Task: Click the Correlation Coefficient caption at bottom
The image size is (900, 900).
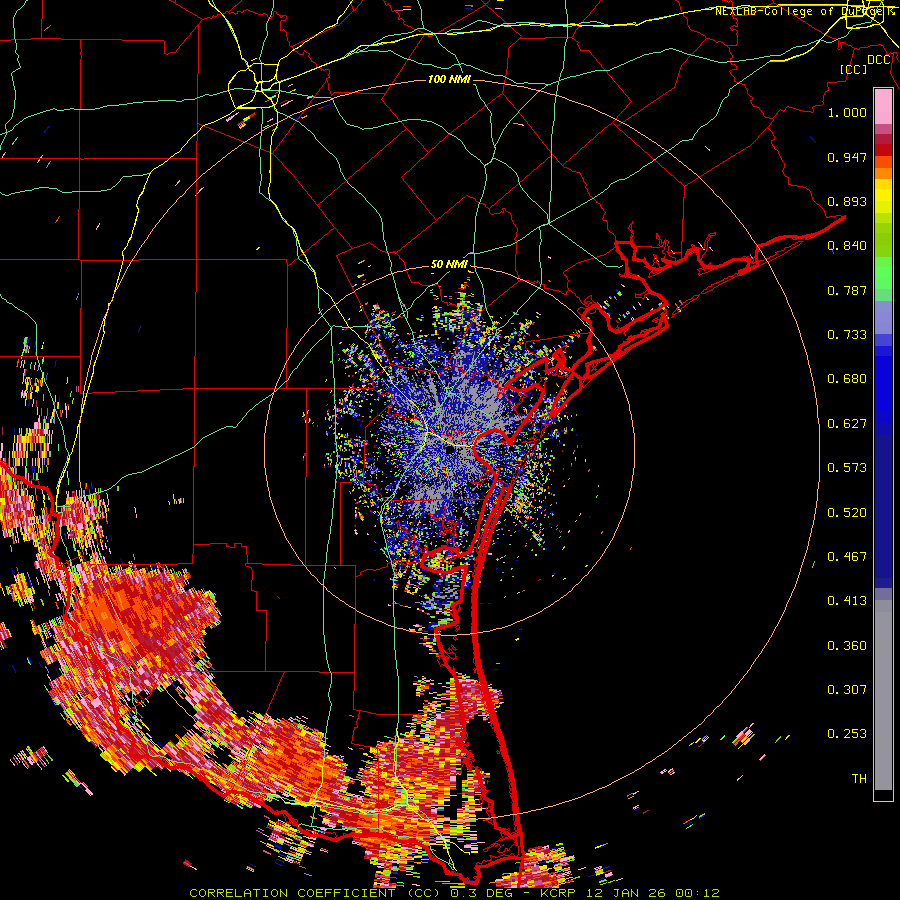Action: point(454,893)
